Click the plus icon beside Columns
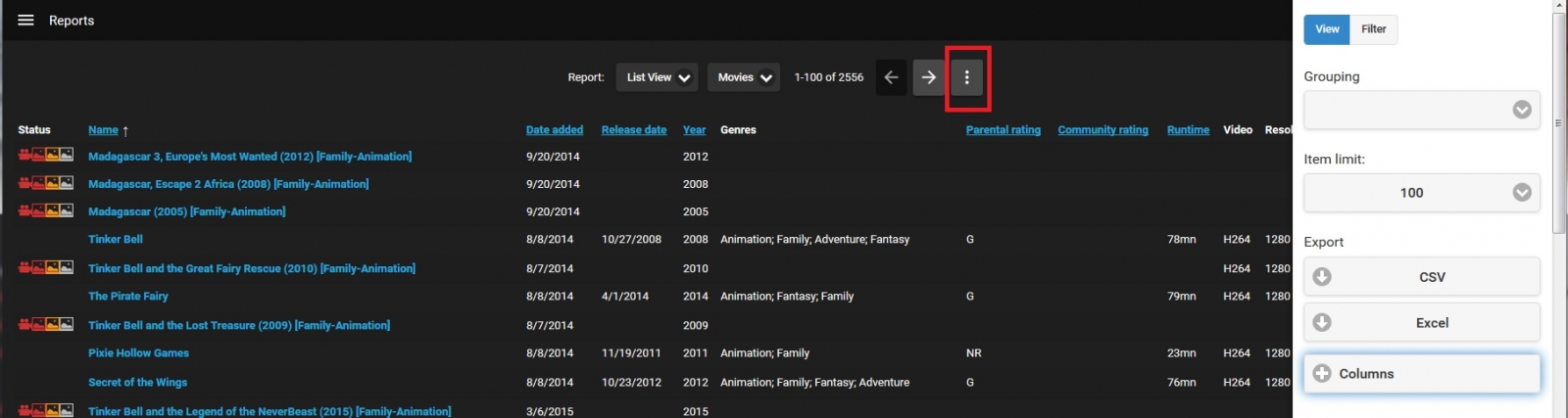1568x418 pixels. pyautogui.click(x=1322, y=373)
